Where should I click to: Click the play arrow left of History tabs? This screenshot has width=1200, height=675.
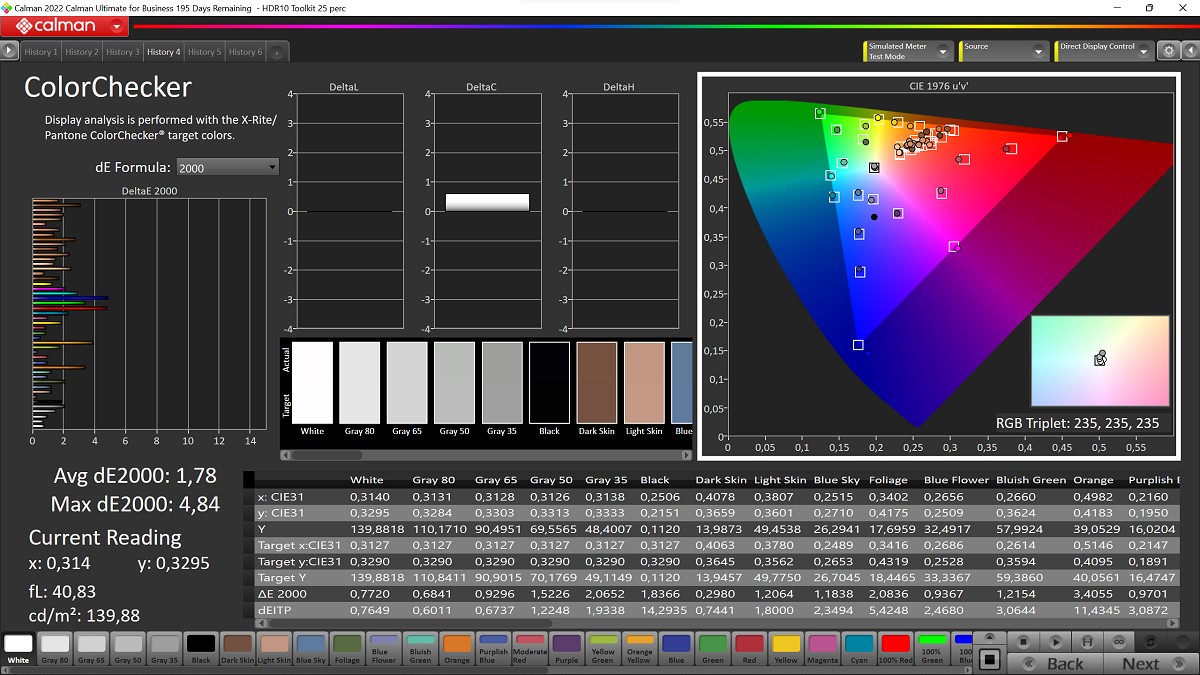10,50
